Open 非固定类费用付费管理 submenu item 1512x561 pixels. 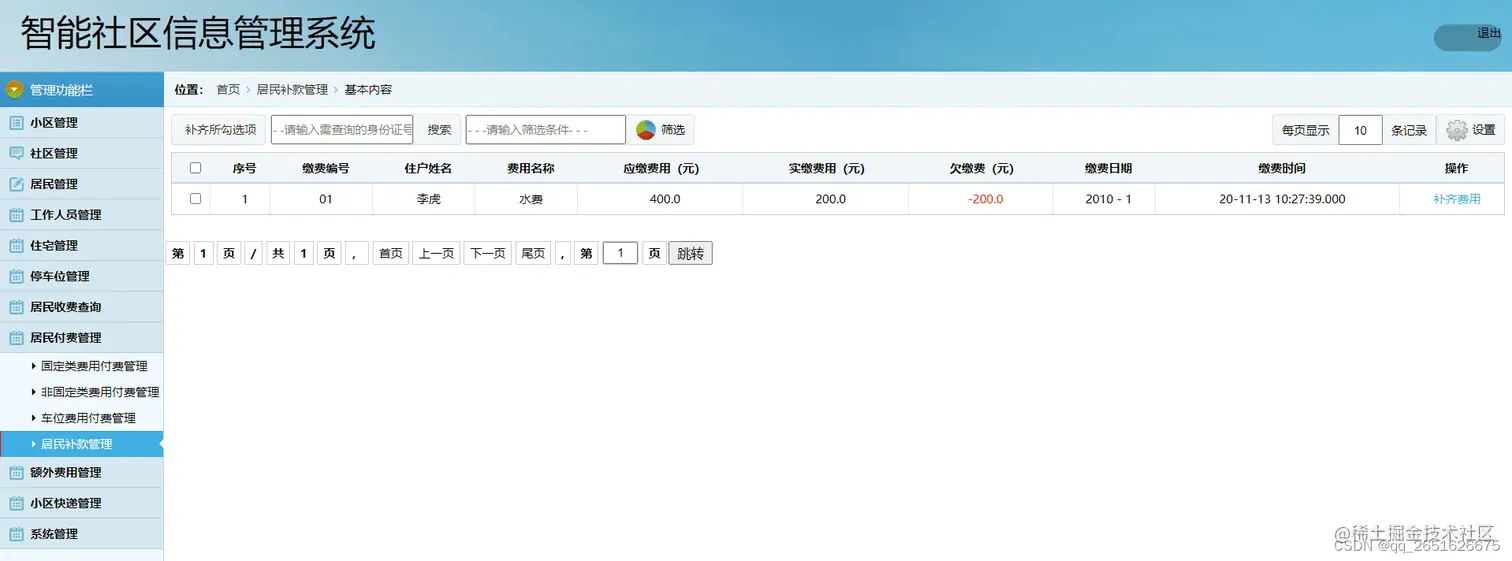point(100,392)
